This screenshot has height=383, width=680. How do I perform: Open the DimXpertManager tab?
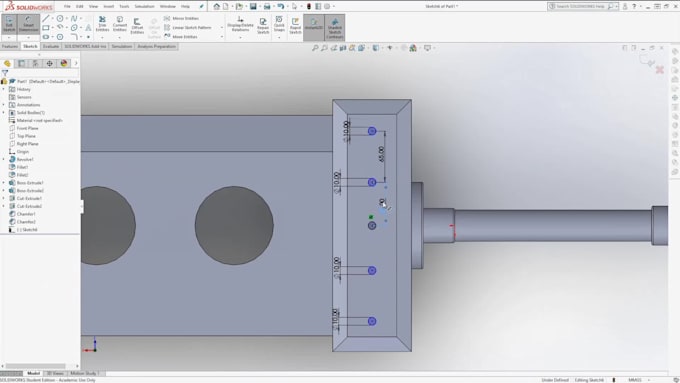click(x=49, y=63)
